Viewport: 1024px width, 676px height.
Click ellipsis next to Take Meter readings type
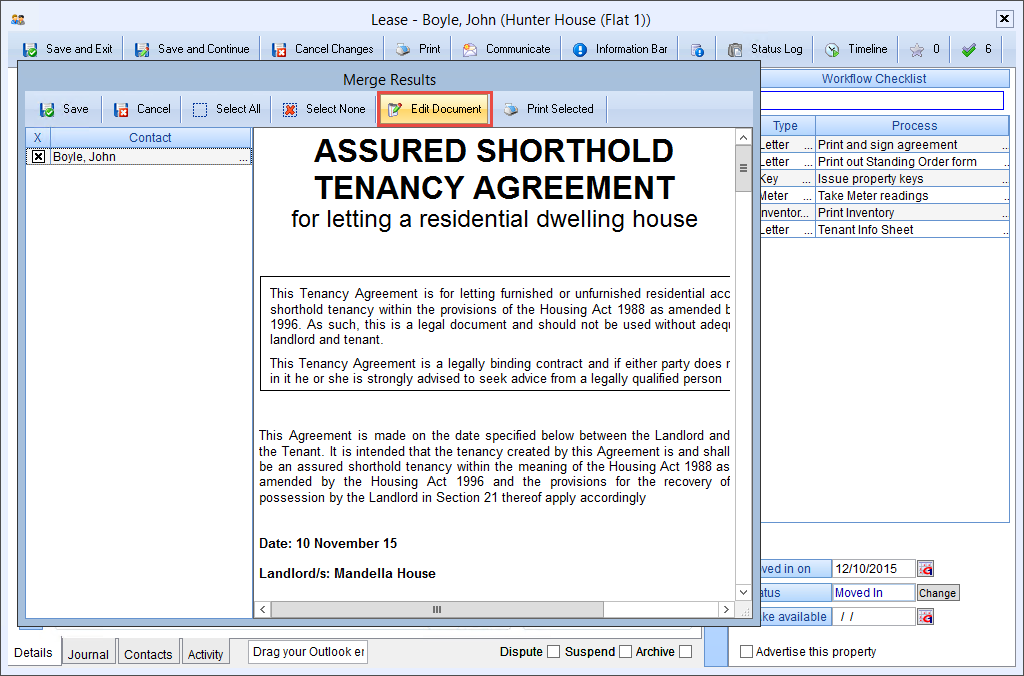click(808, 196)
